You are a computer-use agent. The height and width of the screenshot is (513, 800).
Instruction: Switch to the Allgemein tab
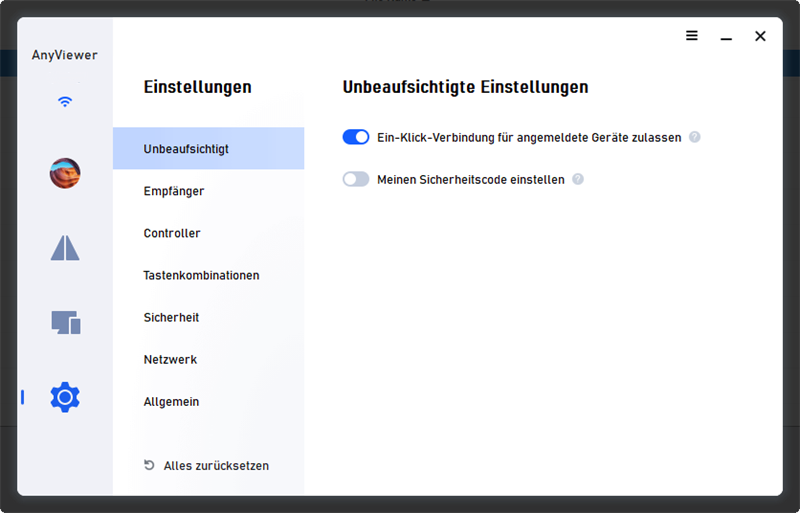171,401
